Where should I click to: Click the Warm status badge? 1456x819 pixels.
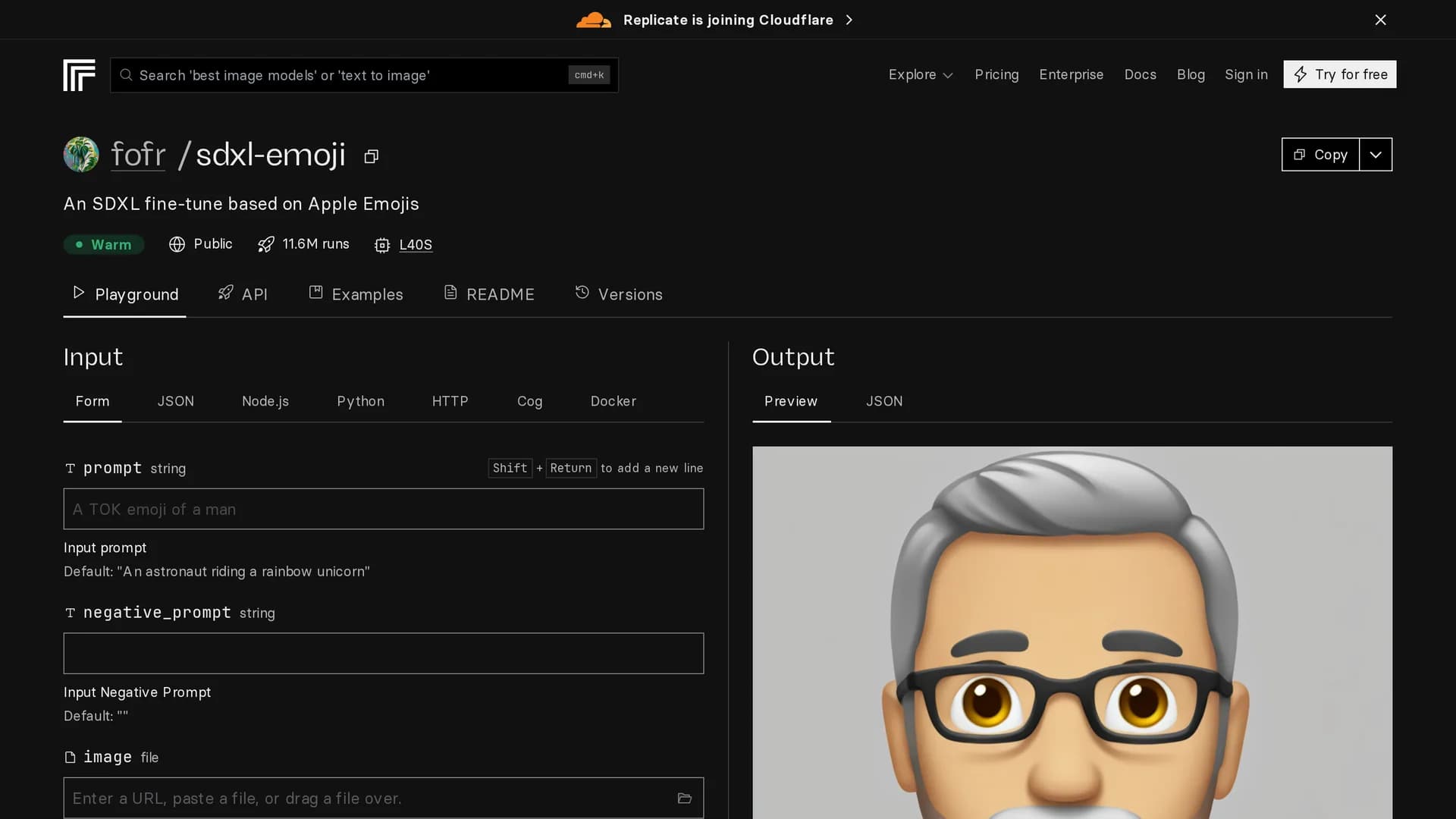coord(104,244)
